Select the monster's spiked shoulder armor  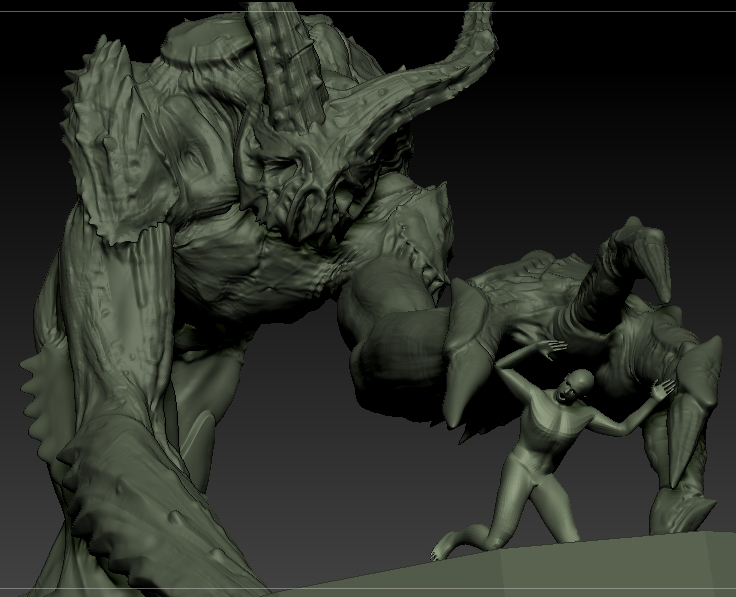pyautogui.click(x=120, y=141)
